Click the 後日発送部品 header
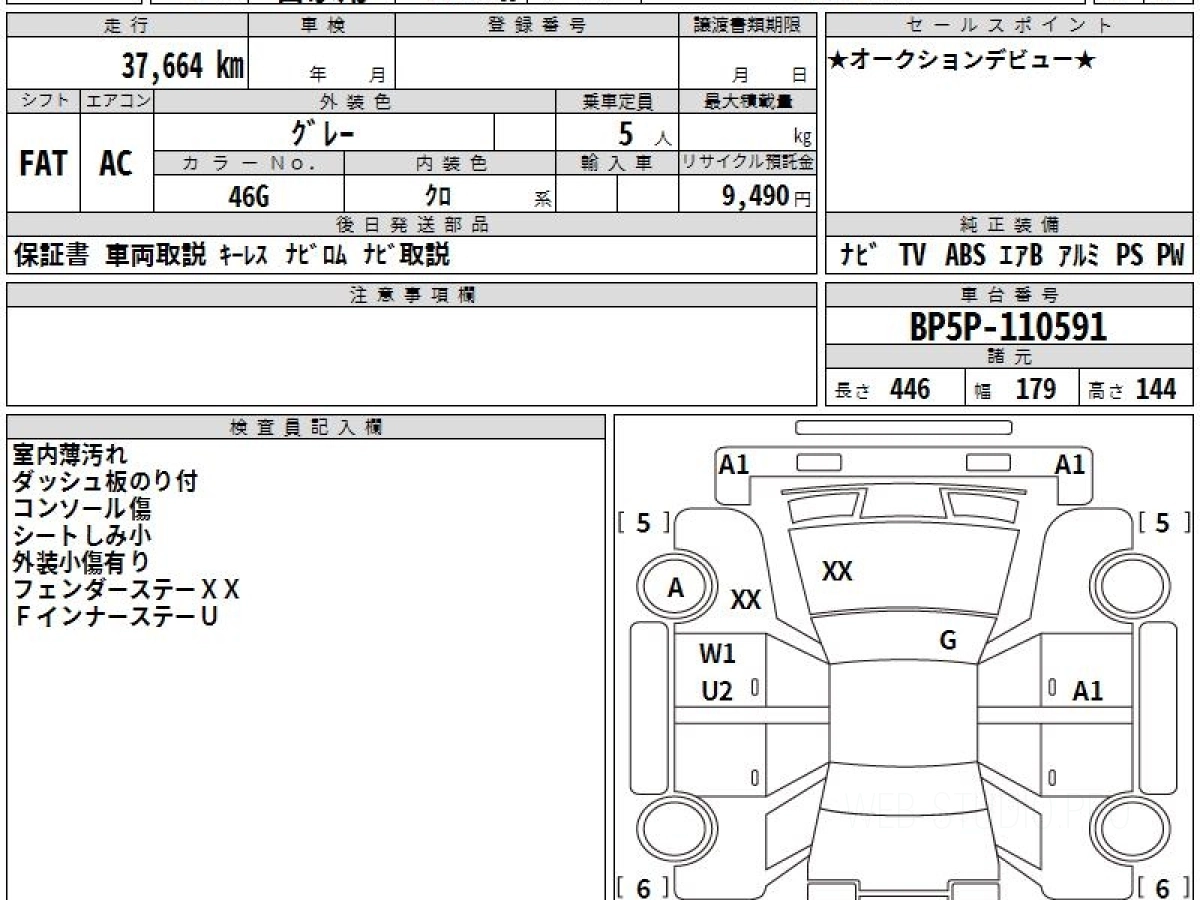This screenshot has height=900, width=1200. pos(412,225)
